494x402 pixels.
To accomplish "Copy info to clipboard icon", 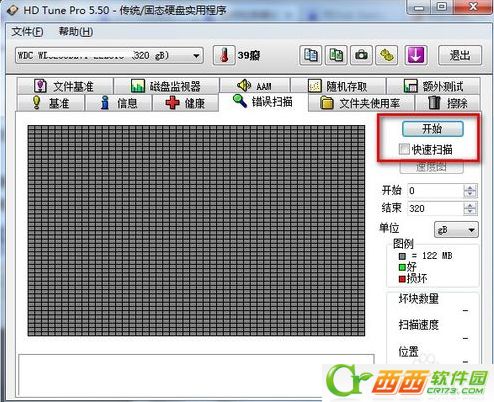I will 311,55.
